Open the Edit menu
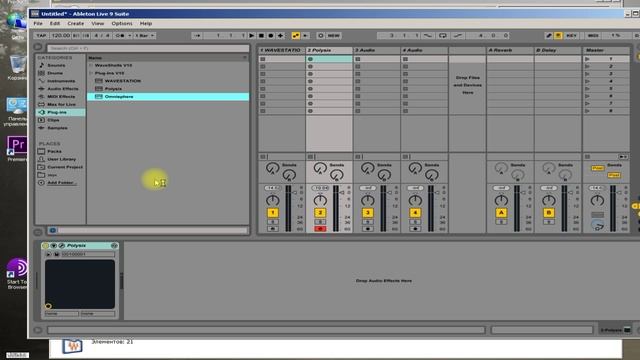Image resolution: width=640 pixels, height=360 pixels. click(x=55, y=23)
